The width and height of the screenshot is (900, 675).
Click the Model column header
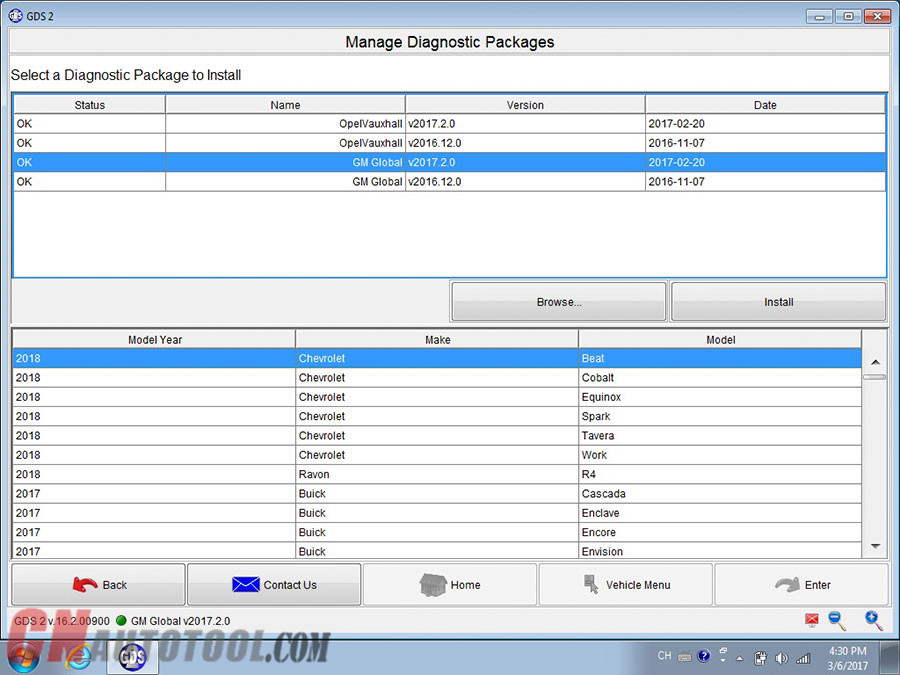coord(720,339)
